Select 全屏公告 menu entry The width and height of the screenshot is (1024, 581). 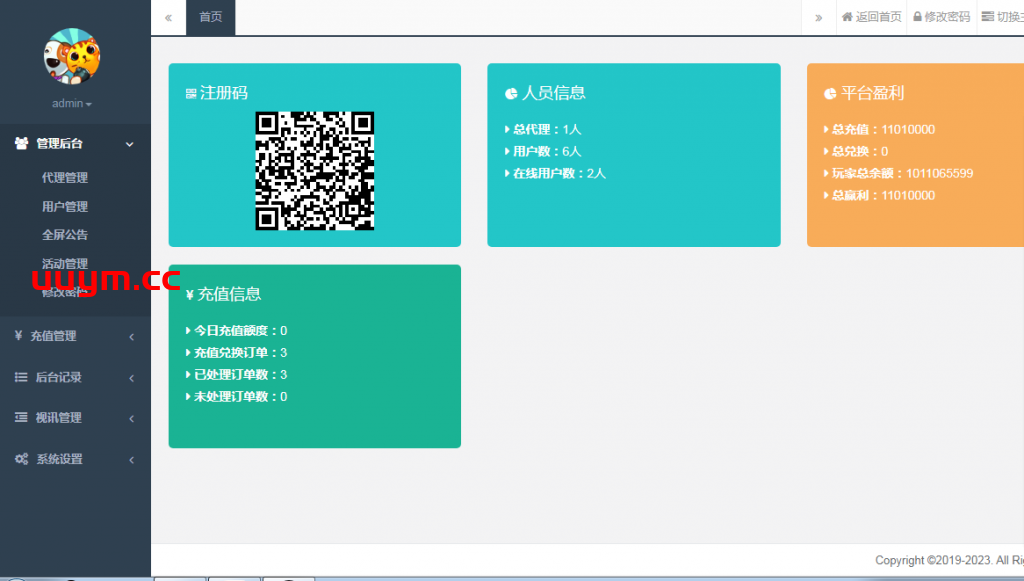[65, 235]
